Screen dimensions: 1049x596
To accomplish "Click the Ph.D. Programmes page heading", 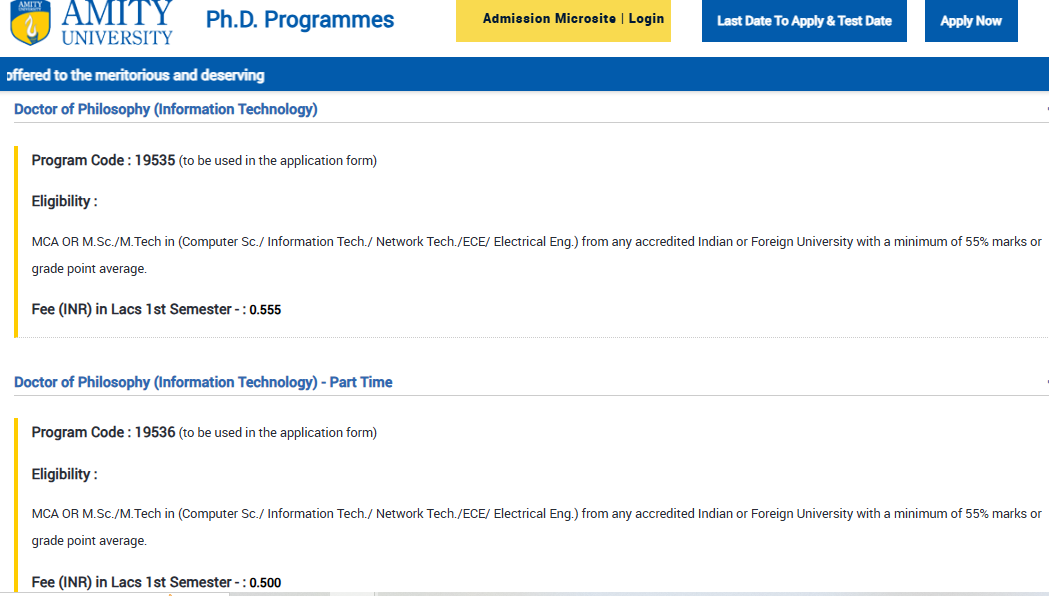I will click(300, 20).
